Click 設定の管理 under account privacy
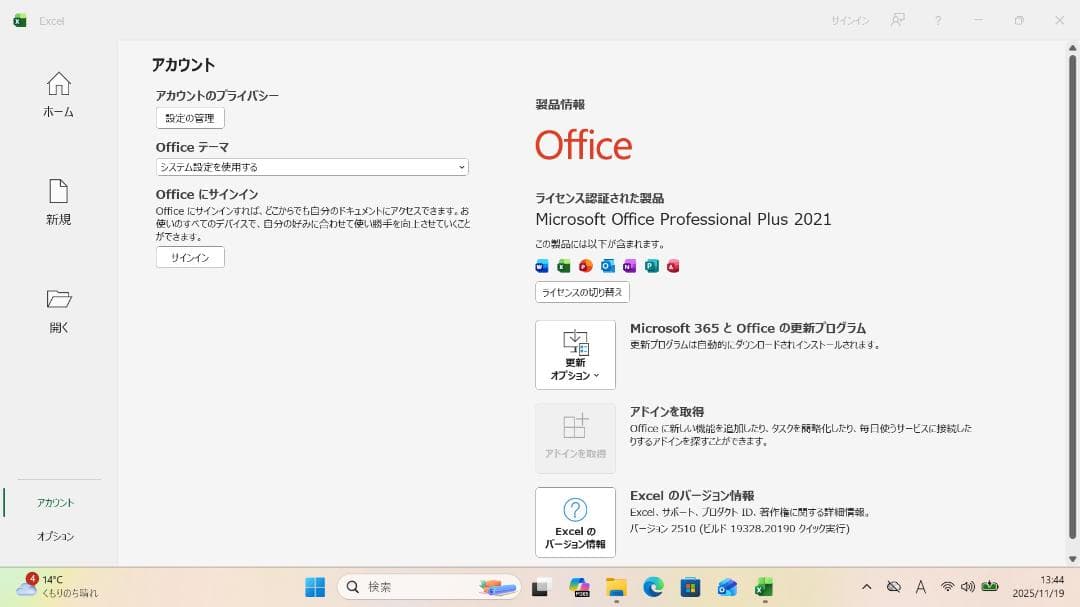This screenshot has width=1080, height=607. 189,117
